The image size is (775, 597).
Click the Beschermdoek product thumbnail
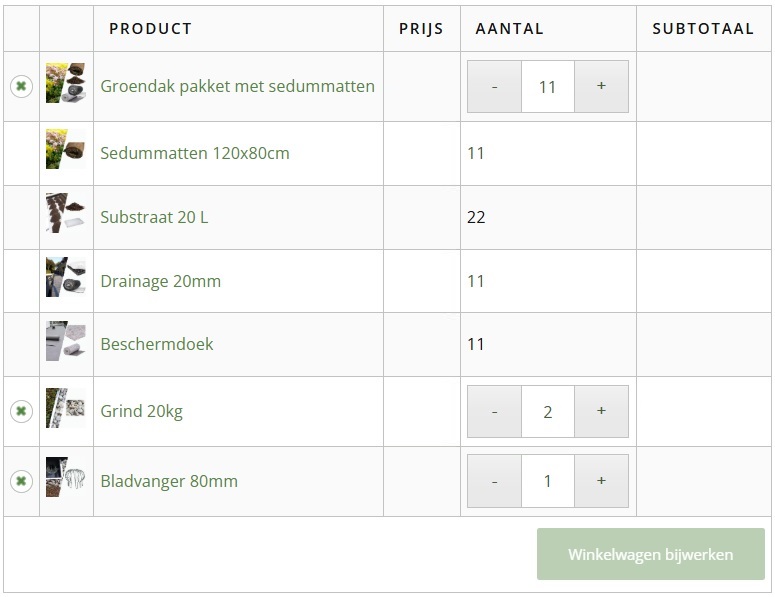click(66, 344)
